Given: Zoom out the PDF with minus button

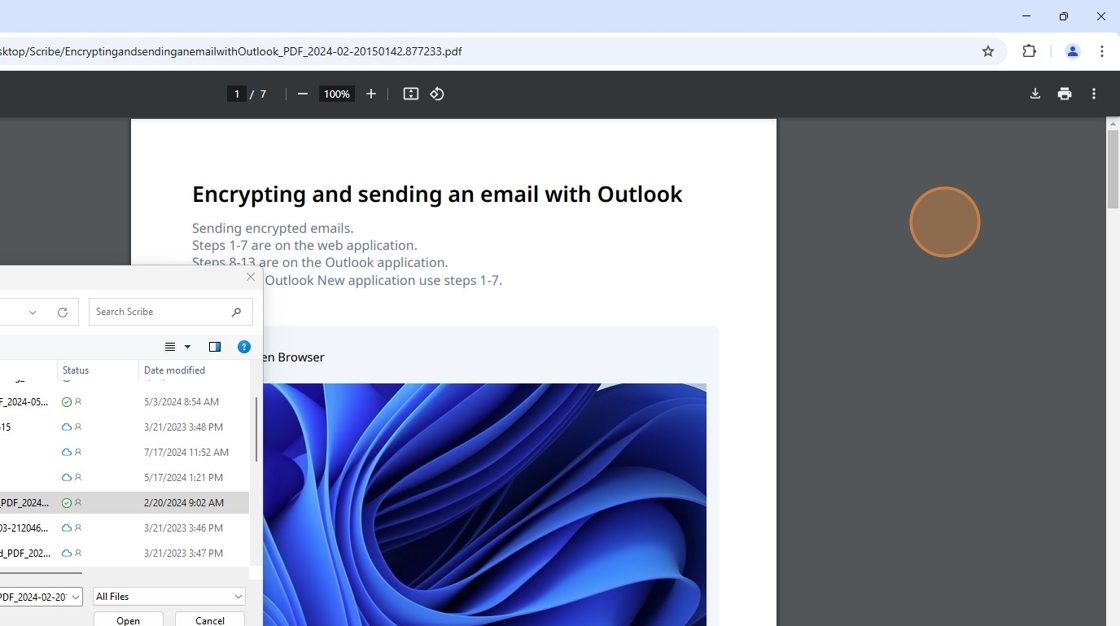Looking at the screenshot, I should pyautogui.click(x=302, y=94).
